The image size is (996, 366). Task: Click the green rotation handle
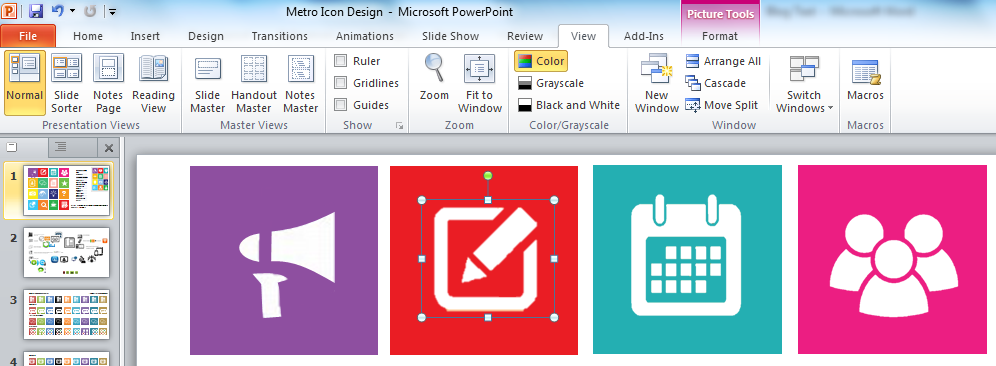click(488, 175)
